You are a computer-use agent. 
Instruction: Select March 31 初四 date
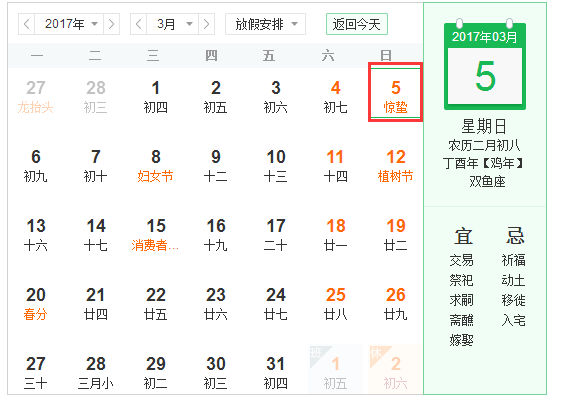276,373
